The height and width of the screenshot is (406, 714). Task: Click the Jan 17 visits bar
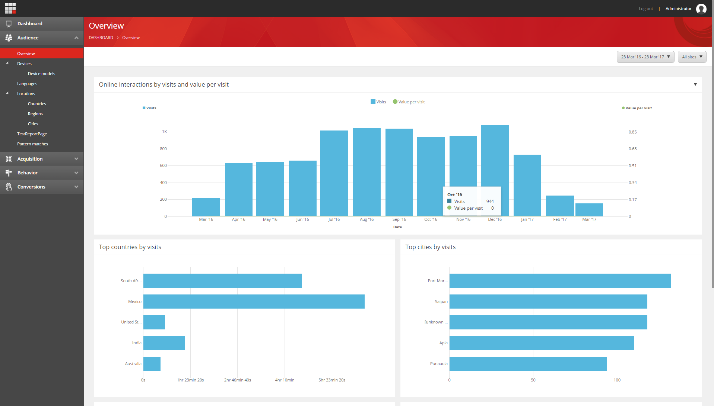point(527,186)
